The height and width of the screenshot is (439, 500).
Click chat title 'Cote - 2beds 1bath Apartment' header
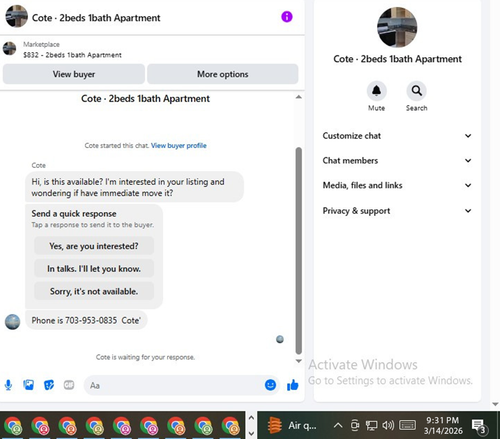pyautogui.click(x=96, y=18)
